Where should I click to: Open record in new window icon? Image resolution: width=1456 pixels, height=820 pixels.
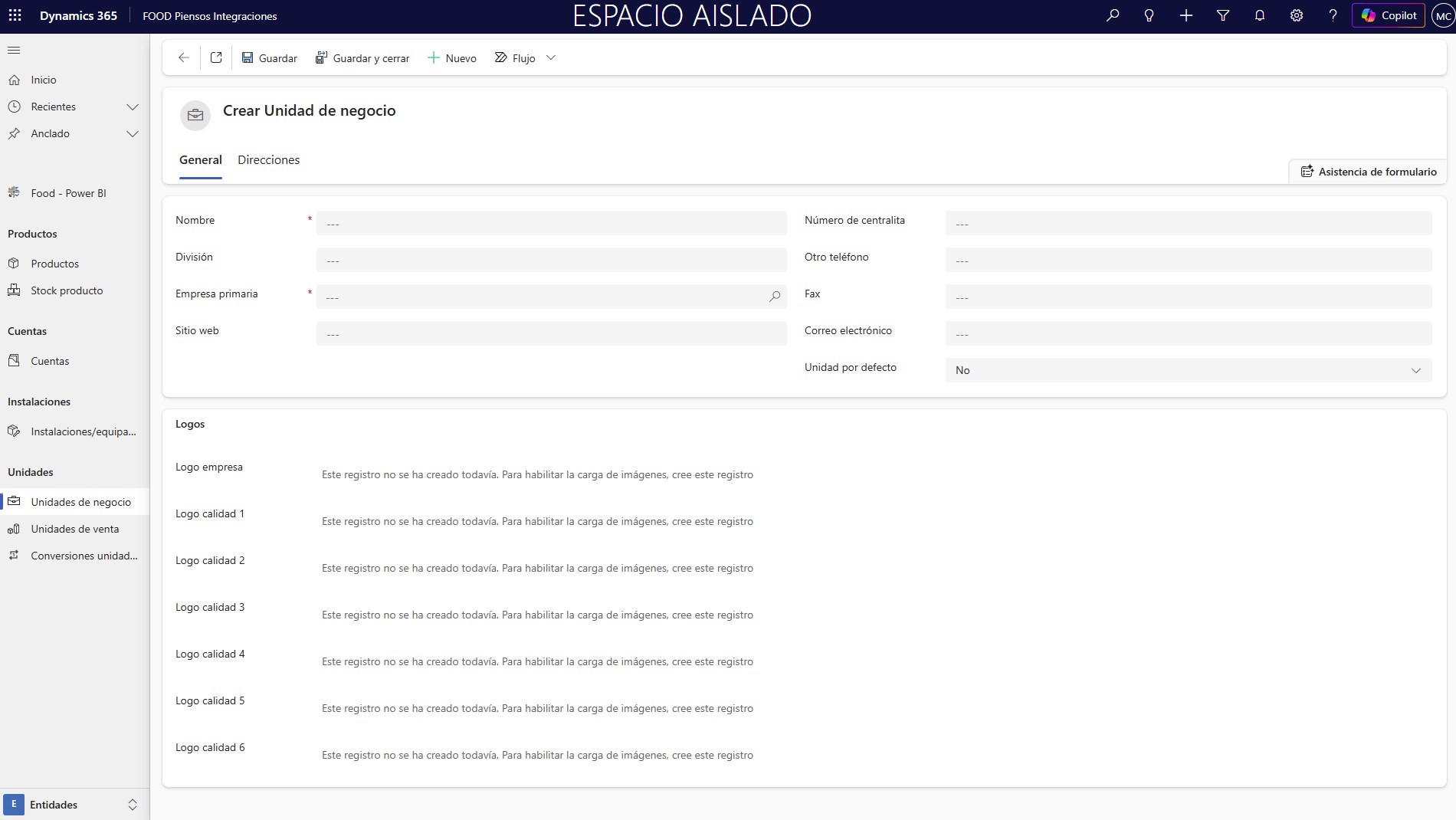coord(216,57)
